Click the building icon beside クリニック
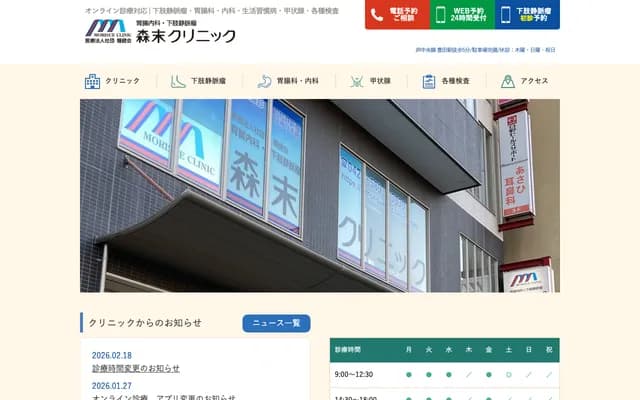Viewport: 640px width, 400px height. click(92, 81)
